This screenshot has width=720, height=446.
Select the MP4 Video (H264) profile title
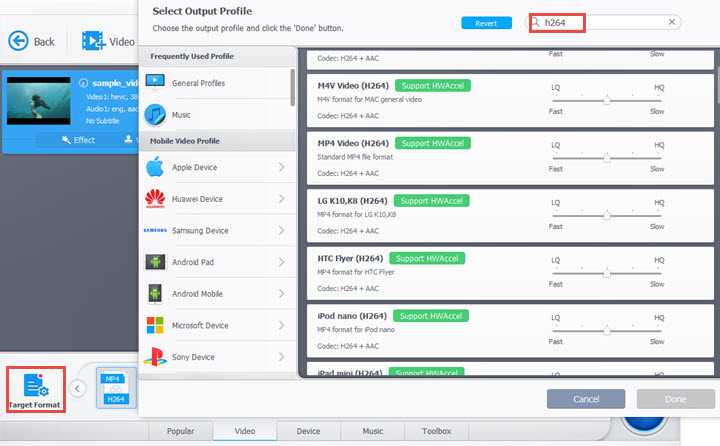pos(353,143)
